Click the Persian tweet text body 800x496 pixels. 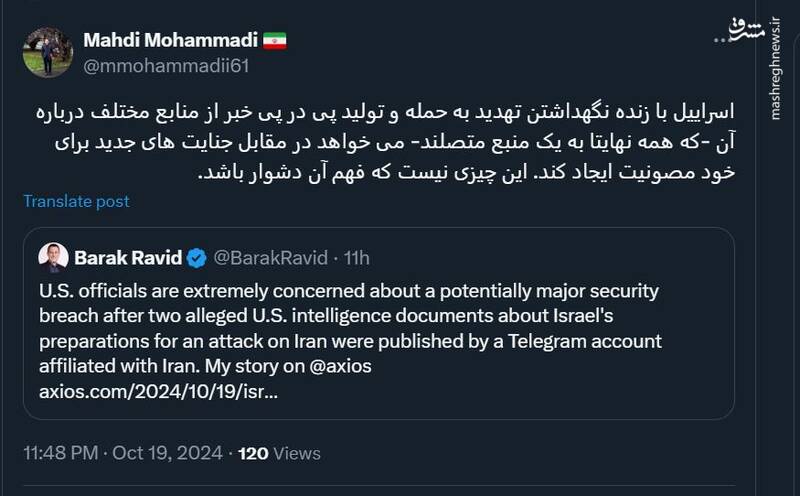[x=400, y=140]
